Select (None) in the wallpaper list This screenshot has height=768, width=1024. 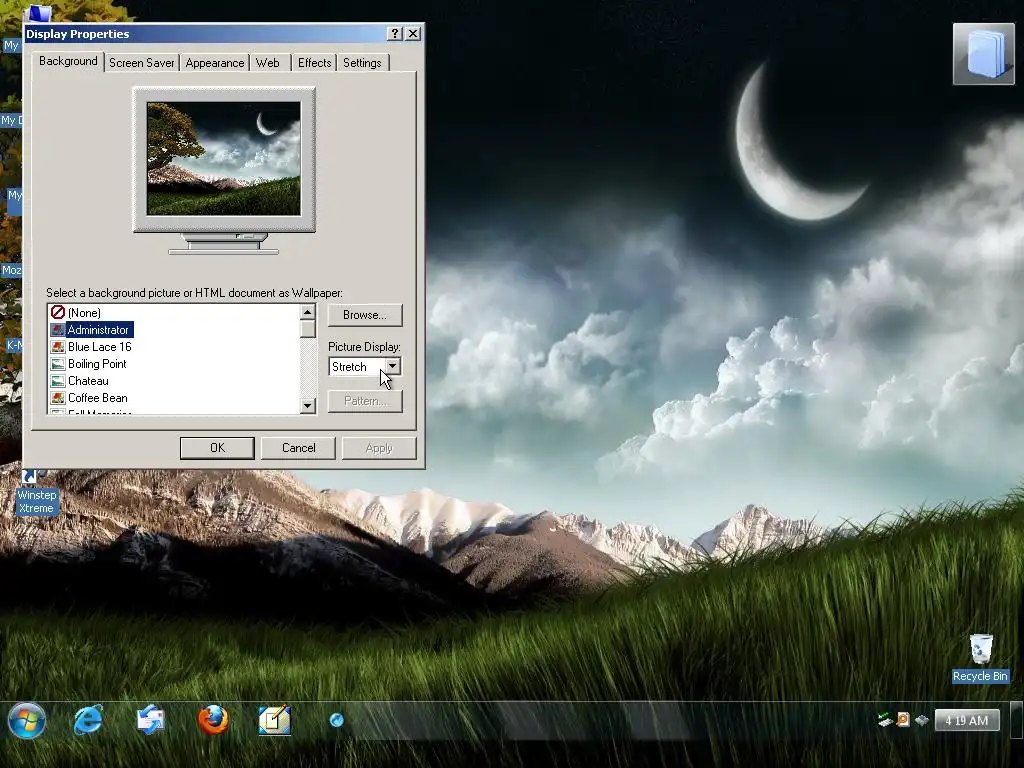pyautogui.click(x=84, y=313)
